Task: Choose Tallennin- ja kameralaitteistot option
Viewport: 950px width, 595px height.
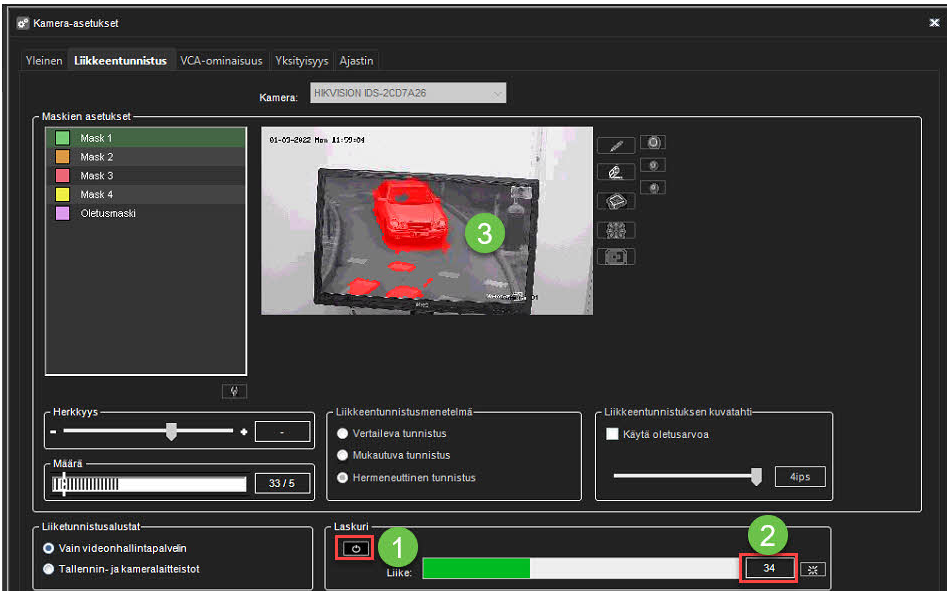Action: [x=49, y=569]
